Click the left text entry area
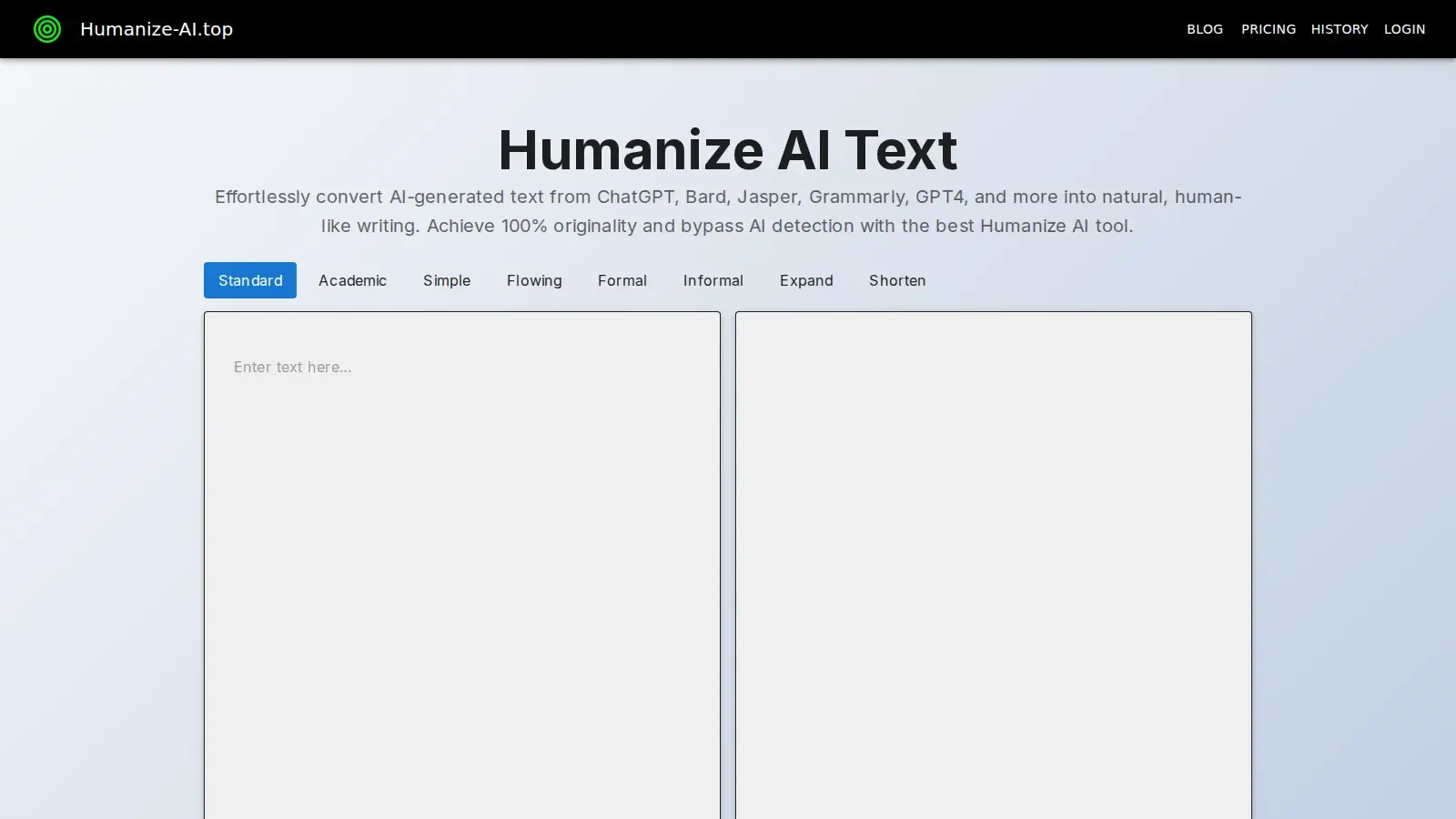This screenshot has width=1456, height=819. (x=461, y=546)
